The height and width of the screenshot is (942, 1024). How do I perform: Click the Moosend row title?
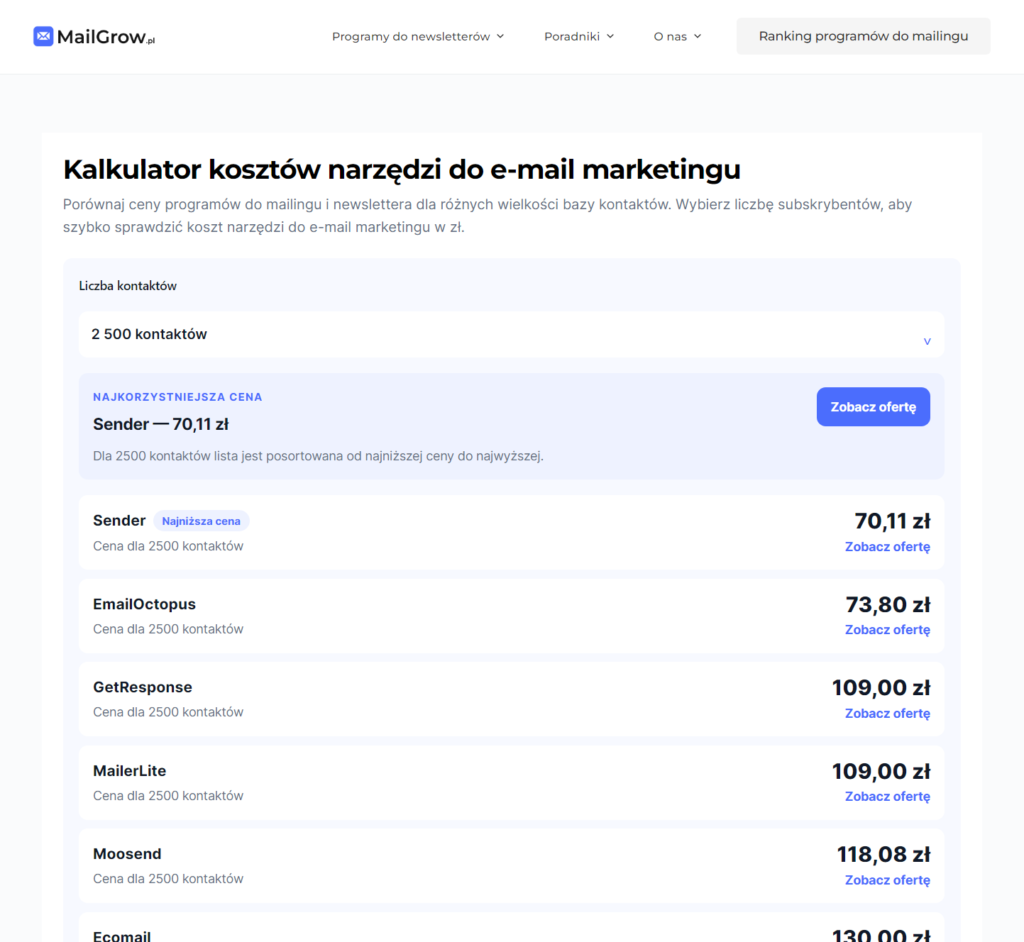pyautogui.click(x=127, y=854)
